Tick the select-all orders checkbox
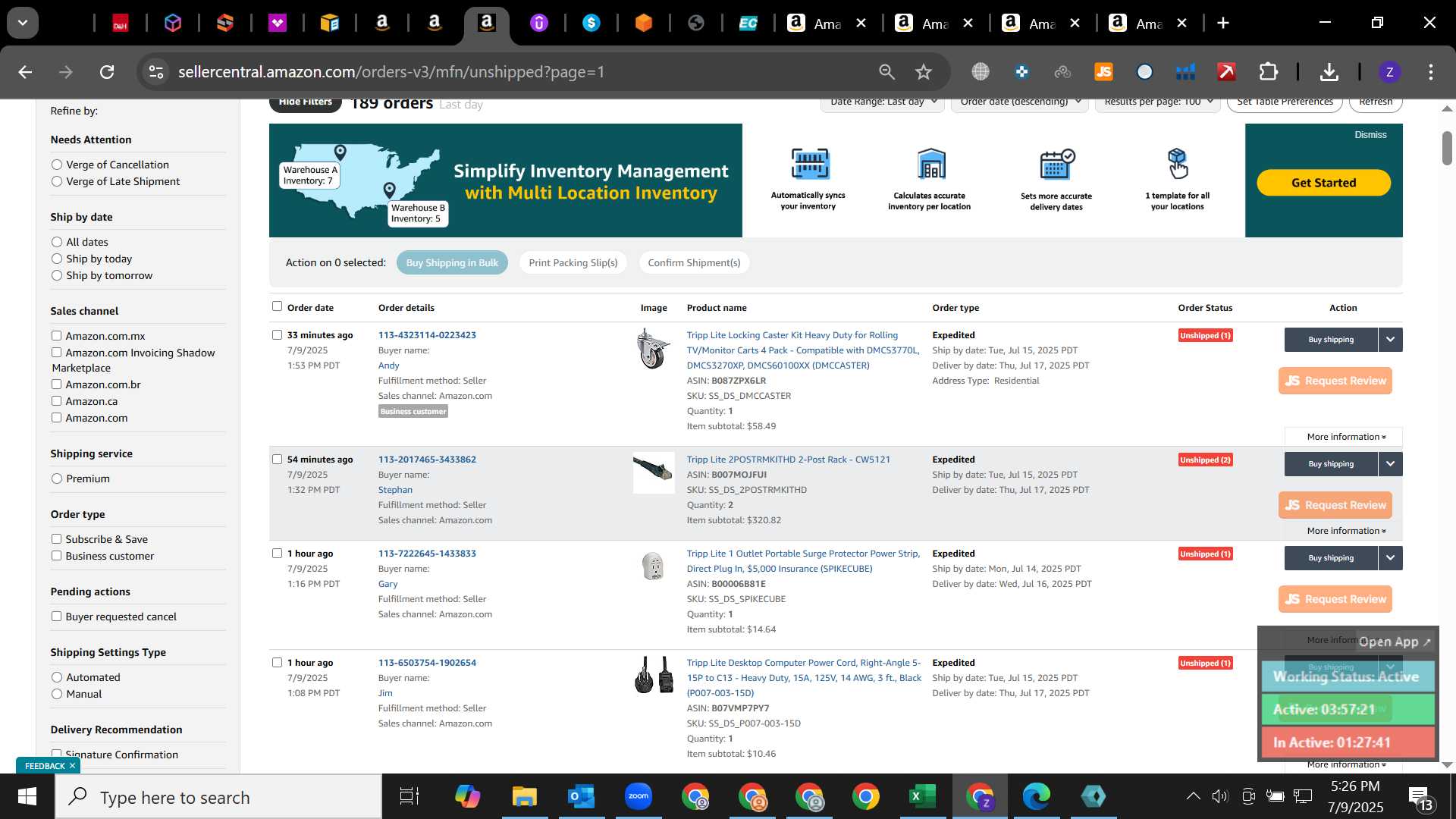 coord(277,306)
